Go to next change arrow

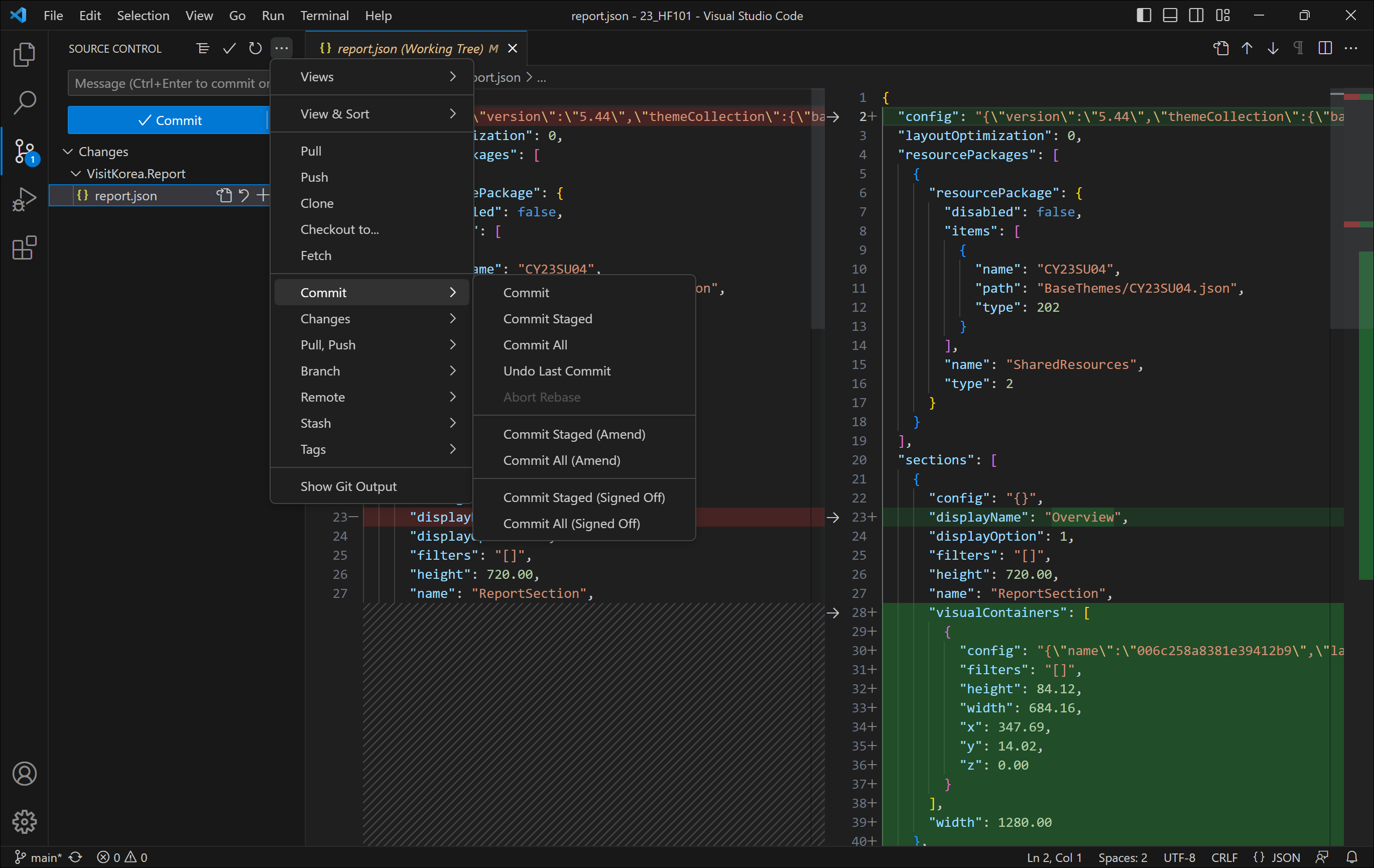1273,49
